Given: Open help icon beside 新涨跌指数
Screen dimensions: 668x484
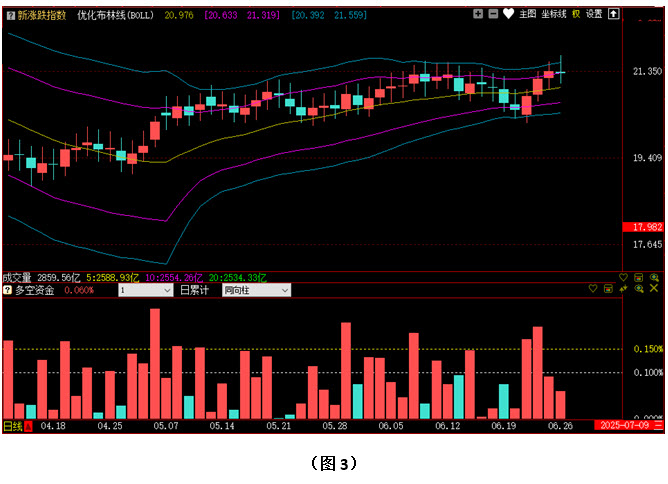Looking at the screenshot, I should (11, 16).
